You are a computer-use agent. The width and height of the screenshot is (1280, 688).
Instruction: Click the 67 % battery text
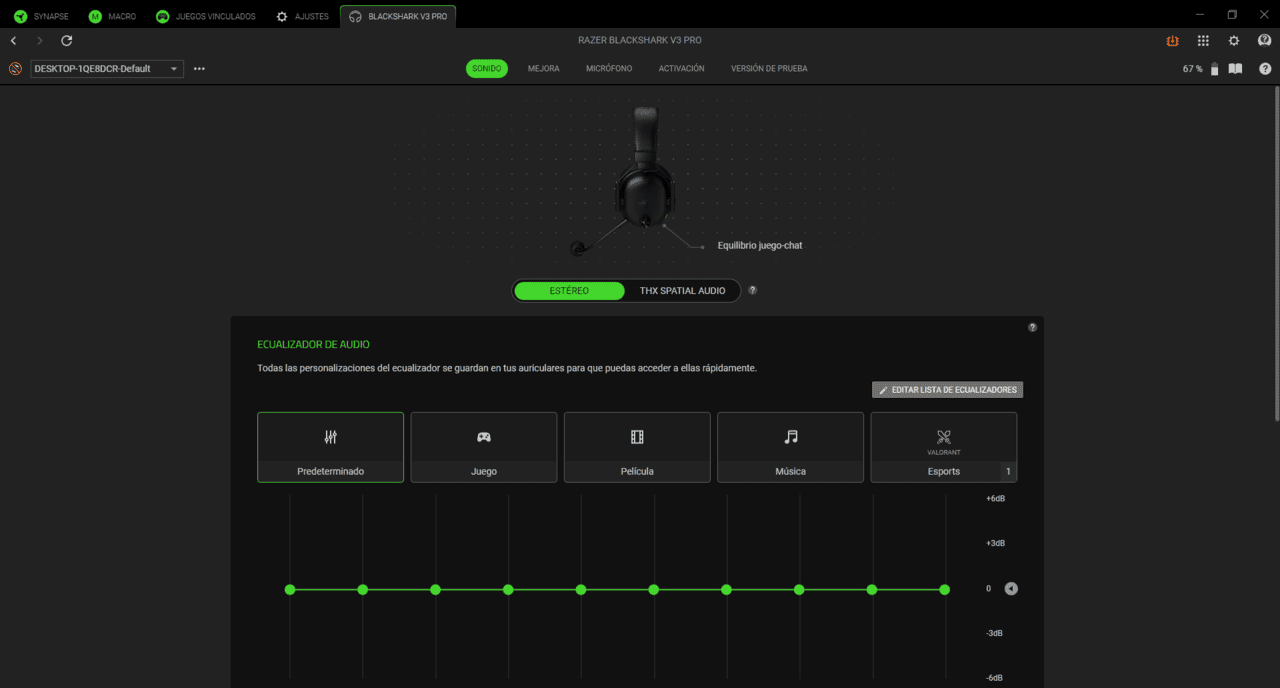(x=1193, y=69)
